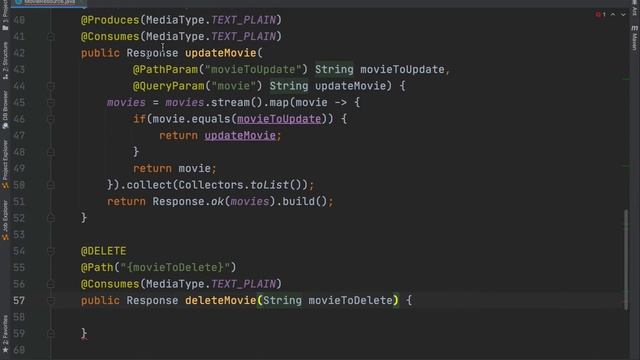Click 'return movie;' on line 49
Screen dimensions: 640x360
tap(175, 169)
